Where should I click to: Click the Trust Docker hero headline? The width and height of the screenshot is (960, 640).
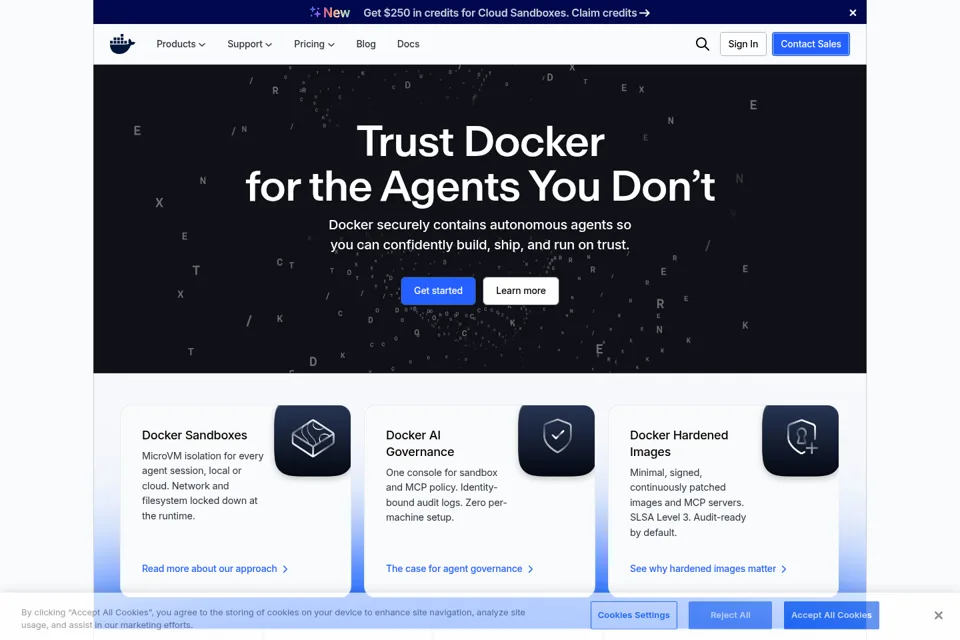[480, 164]
